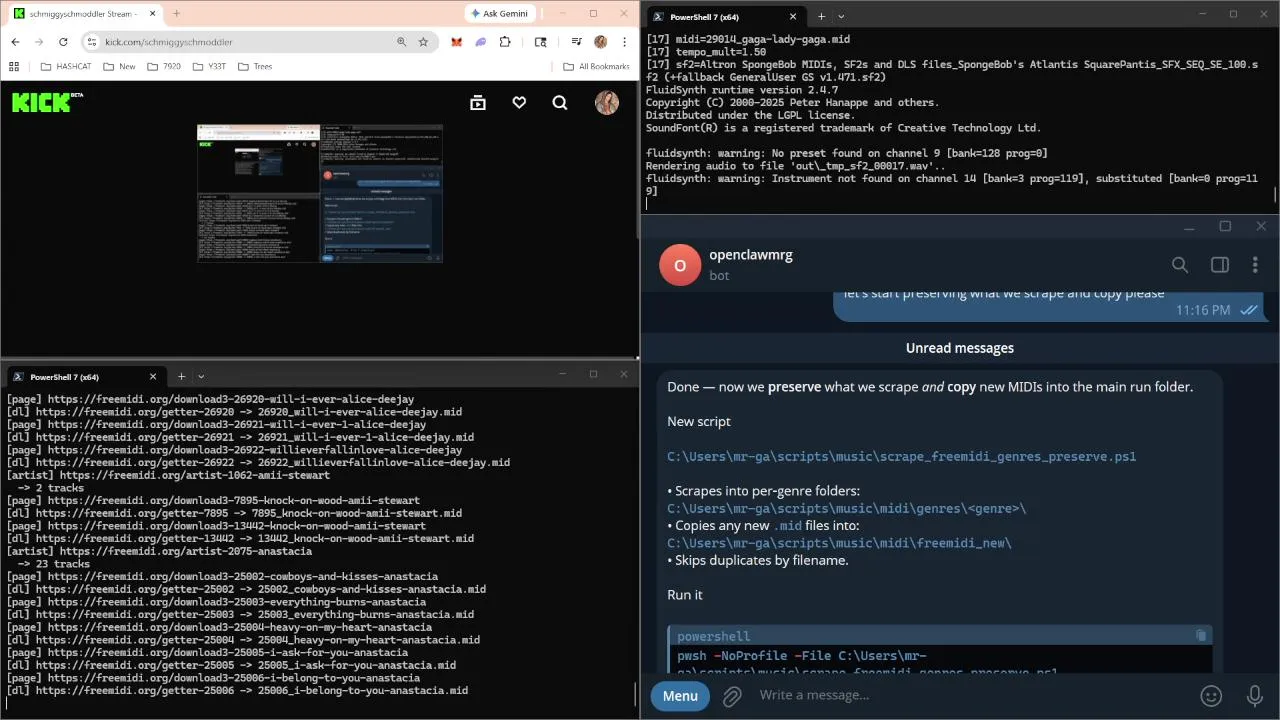Viewport: 1280px width, 720px height.
Task: Go back in Chrome
Action: (15, 42)
